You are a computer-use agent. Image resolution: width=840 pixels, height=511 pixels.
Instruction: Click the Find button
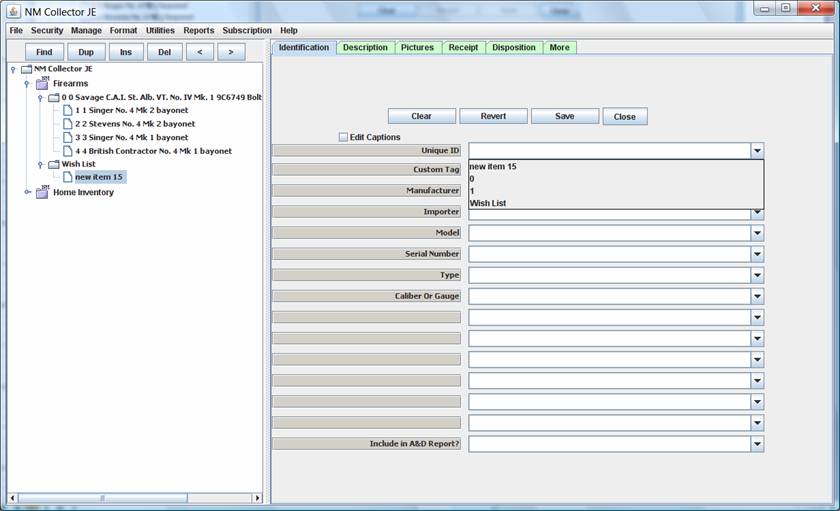pos(44,52)
